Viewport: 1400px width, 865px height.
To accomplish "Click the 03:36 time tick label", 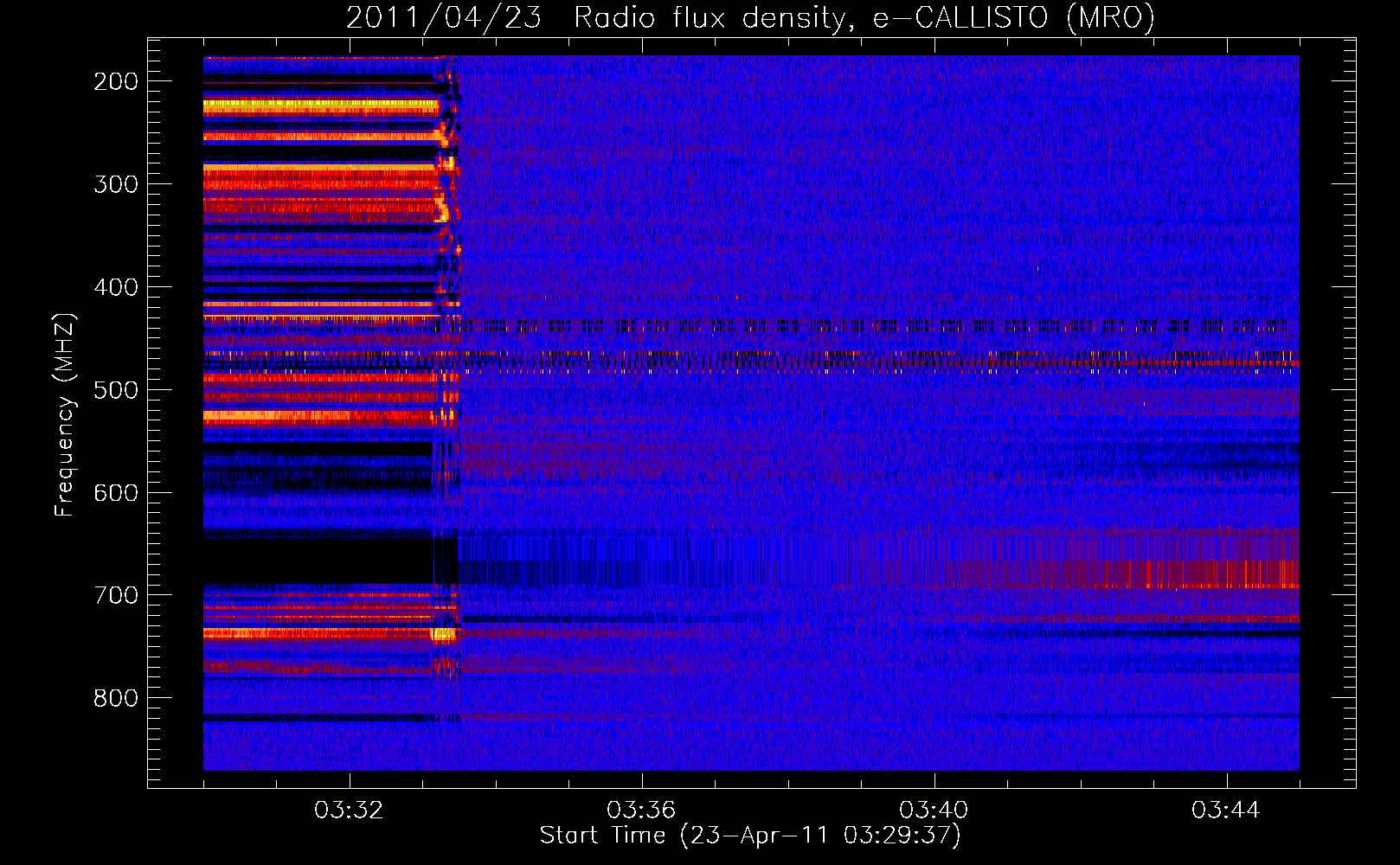I will 641,811.
